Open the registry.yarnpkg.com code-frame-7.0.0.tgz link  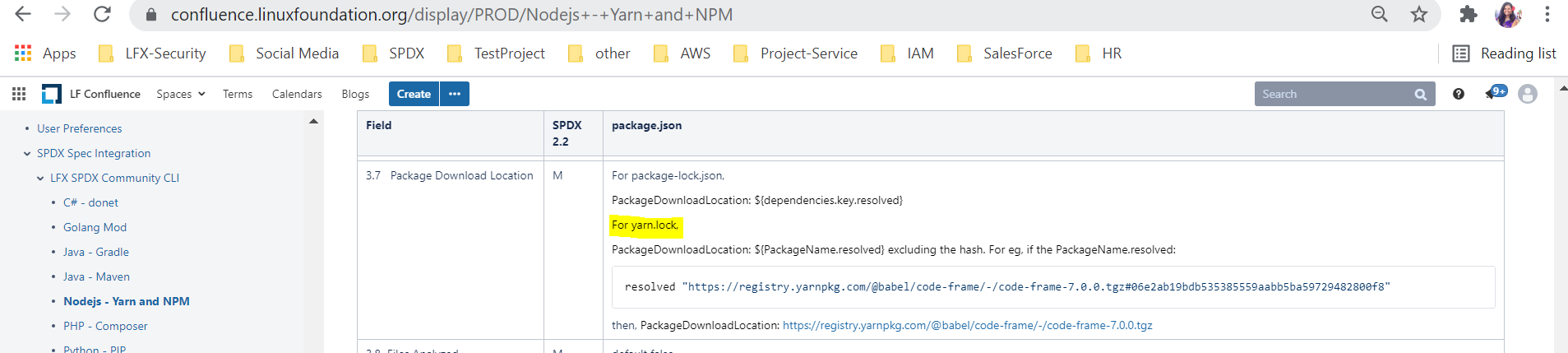coord(967,326)
